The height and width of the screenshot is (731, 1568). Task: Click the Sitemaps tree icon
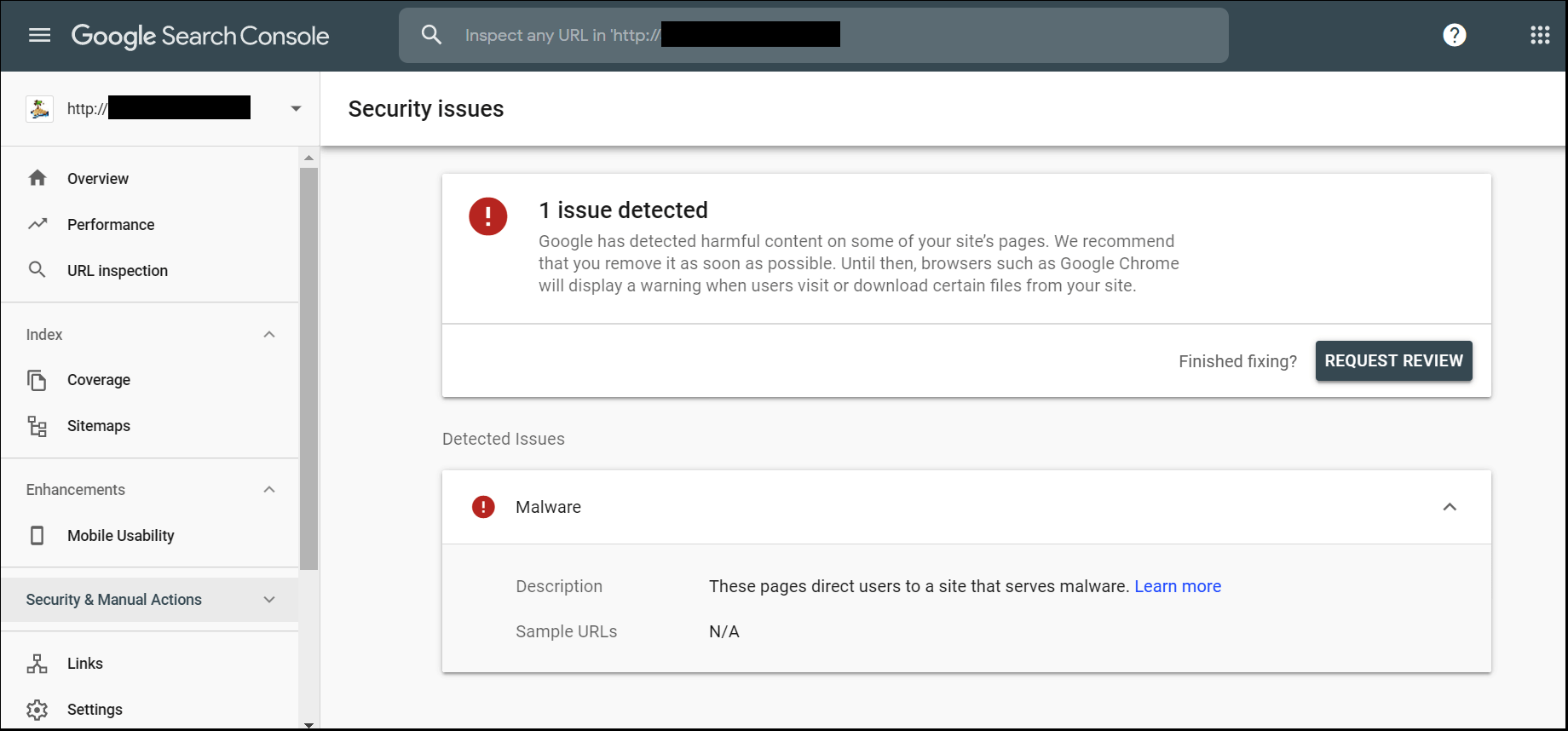[37, 426]
